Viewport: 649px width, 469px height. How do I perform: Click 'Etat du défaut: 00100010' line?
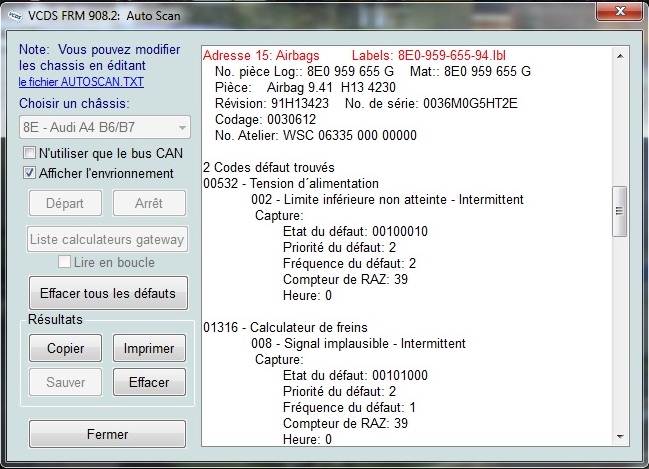356,231
